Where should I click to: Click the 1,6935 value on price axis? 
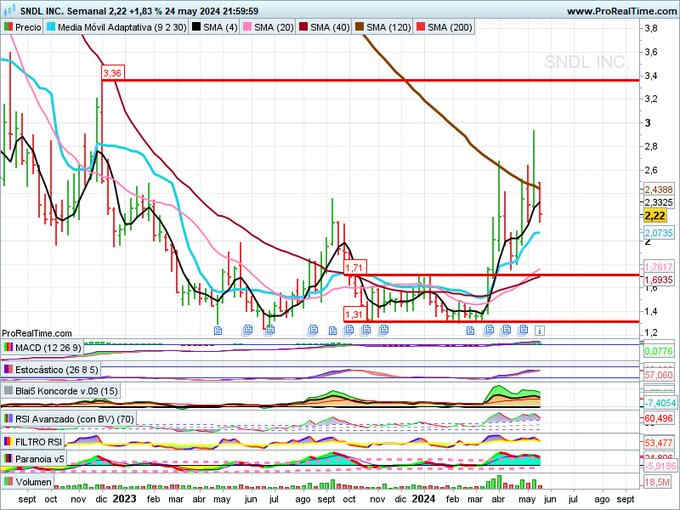coord(658,280)
